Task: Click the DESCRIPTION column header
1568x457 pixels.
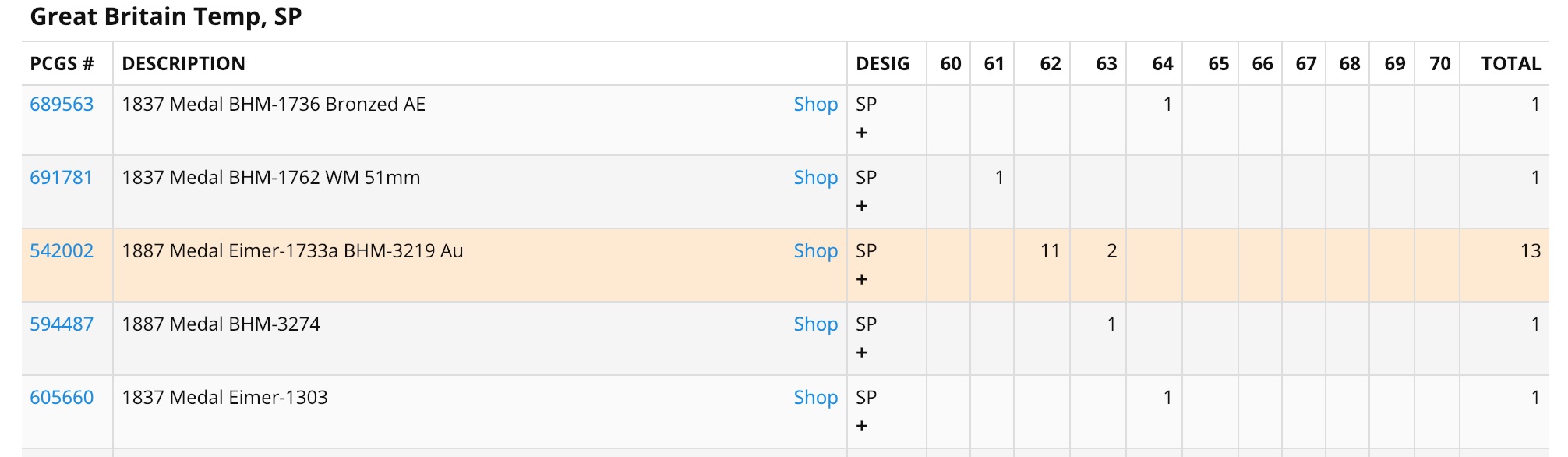Action: point(183,64)
